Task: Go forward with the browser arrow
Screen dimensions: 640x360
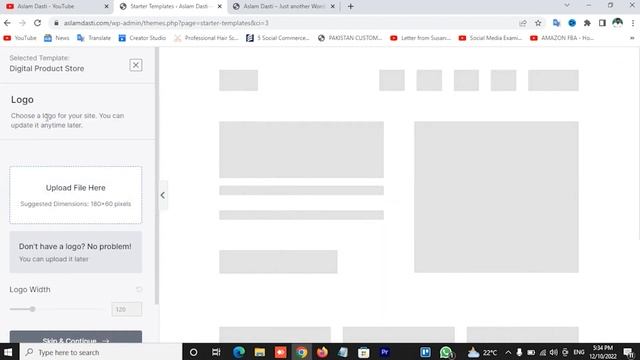Action: (x=22, y=23)
